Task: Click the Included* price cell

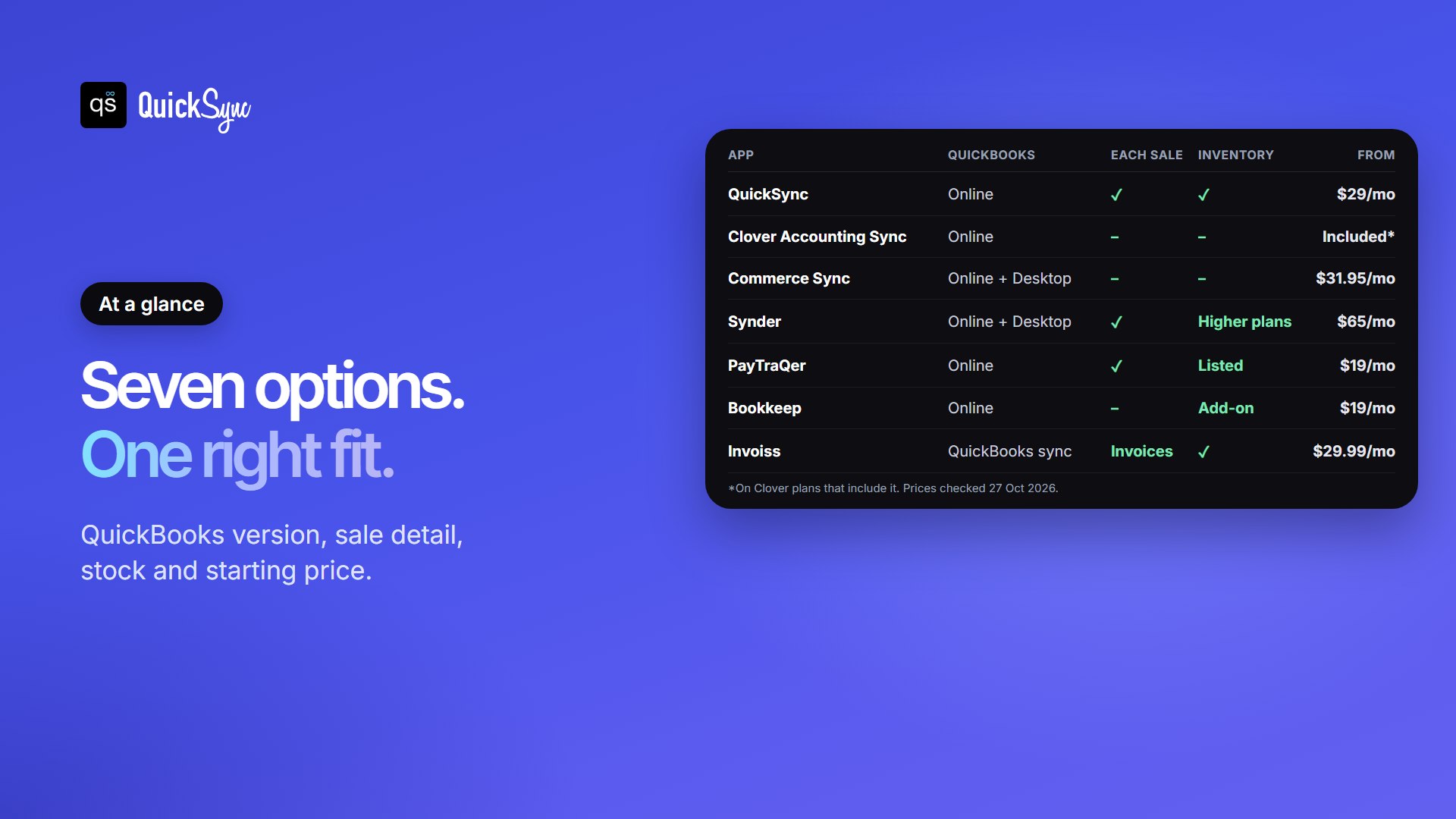Action: (1358, 237)
